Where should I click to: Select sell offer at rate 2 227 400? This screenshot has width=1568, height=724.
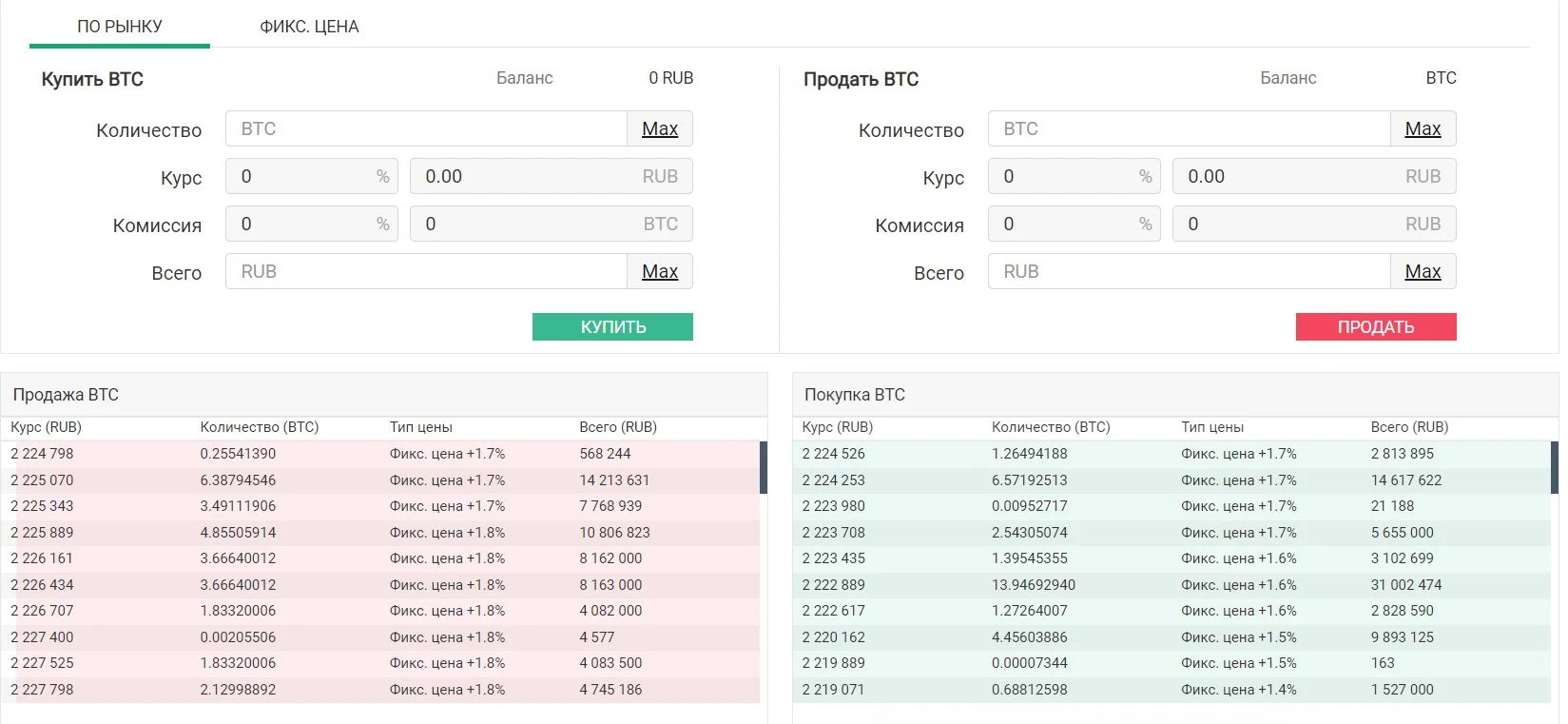tap(380, 637)
